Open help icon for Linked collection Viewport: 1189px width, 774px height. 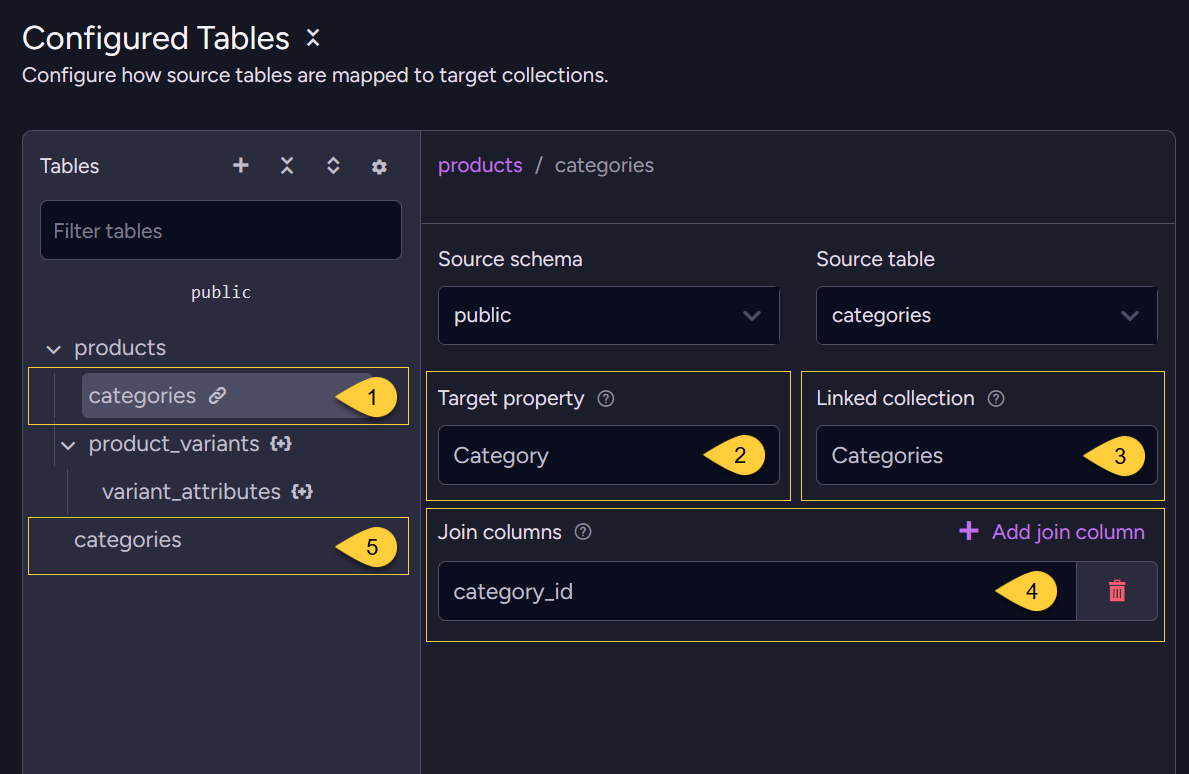pos(996,398)
